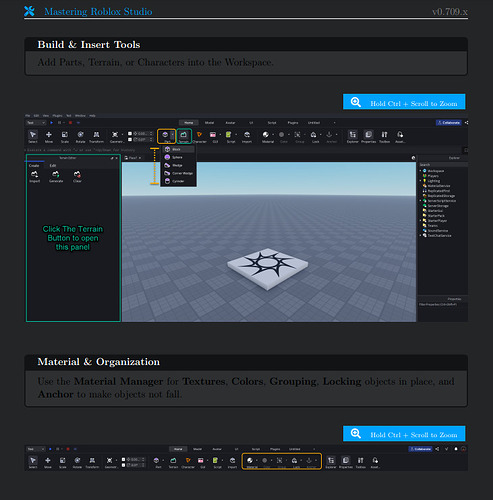Click Import in the Terrain Editor panel
Image resolution: width=493 pixels, height=500 pixels.
pos(35,177)
